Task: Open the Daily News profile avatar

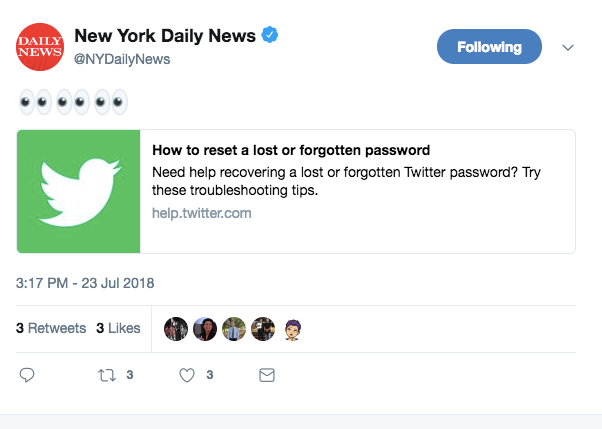Action: pos(40,47)
